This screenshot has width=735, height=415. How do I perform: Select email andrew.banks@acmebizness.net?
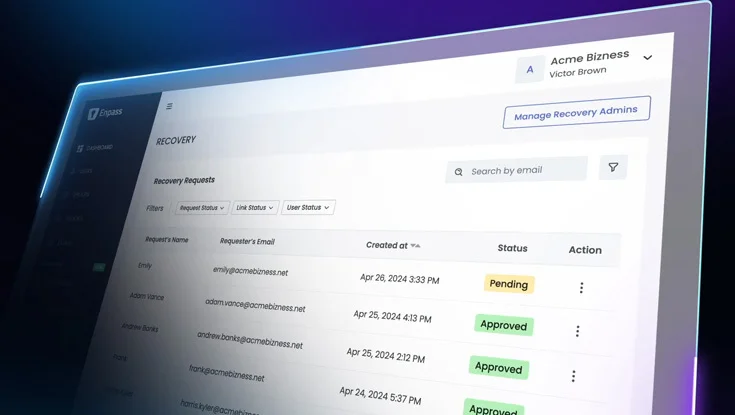click(x=250, y=340)
